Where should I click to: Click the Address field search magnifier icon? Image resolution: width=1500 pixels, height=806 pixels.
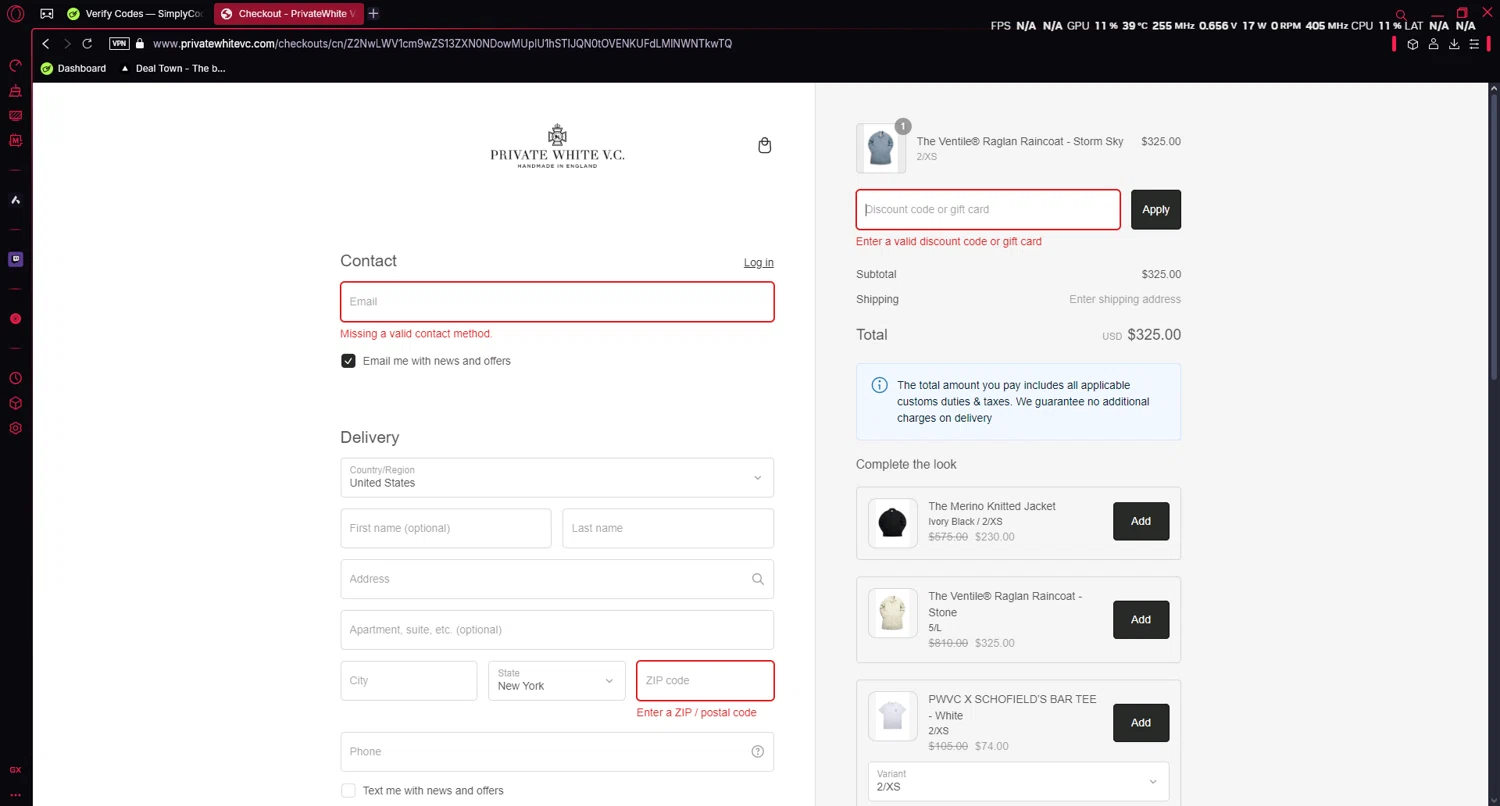point(757,579)
